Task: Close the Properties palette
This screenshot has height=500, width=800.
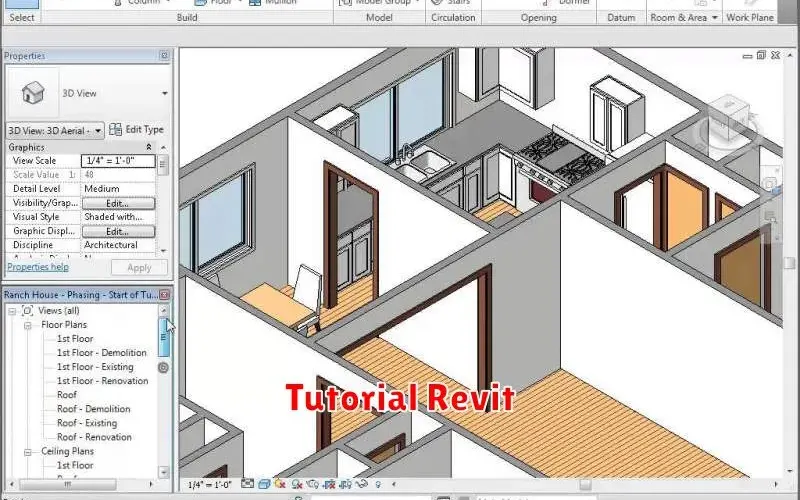Action: click(164, 55)
